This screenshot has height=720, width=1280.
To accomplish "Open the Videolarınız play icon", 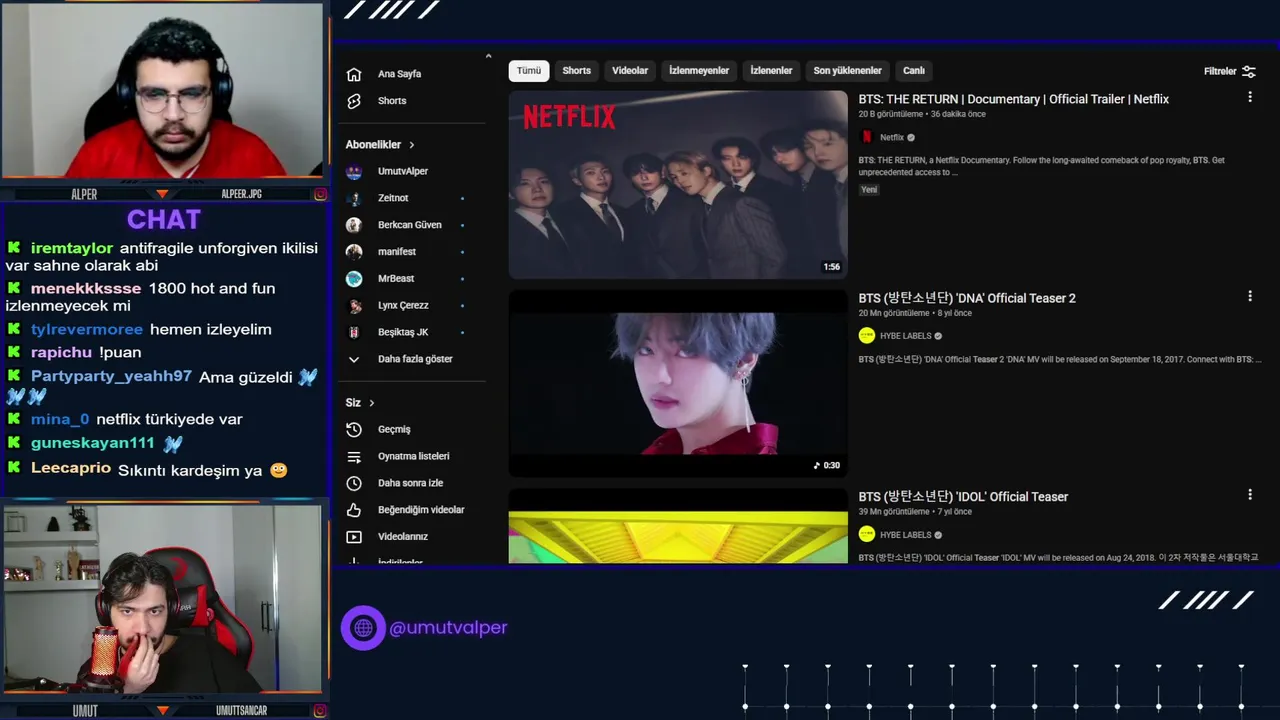I will [x=354, y=537].
